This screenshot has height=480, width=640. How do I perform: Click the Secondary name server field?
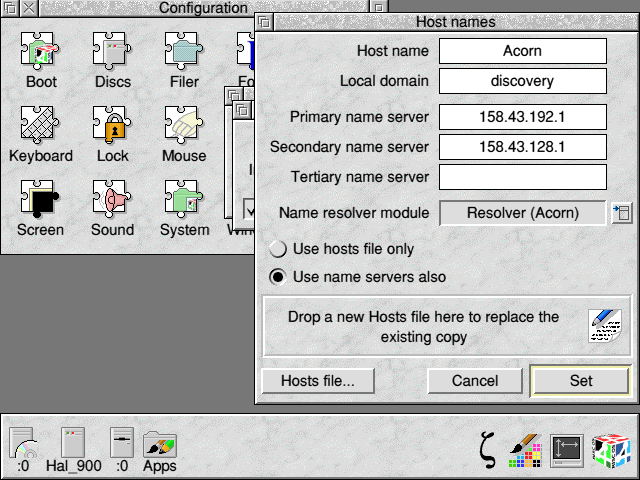(522, 147)
